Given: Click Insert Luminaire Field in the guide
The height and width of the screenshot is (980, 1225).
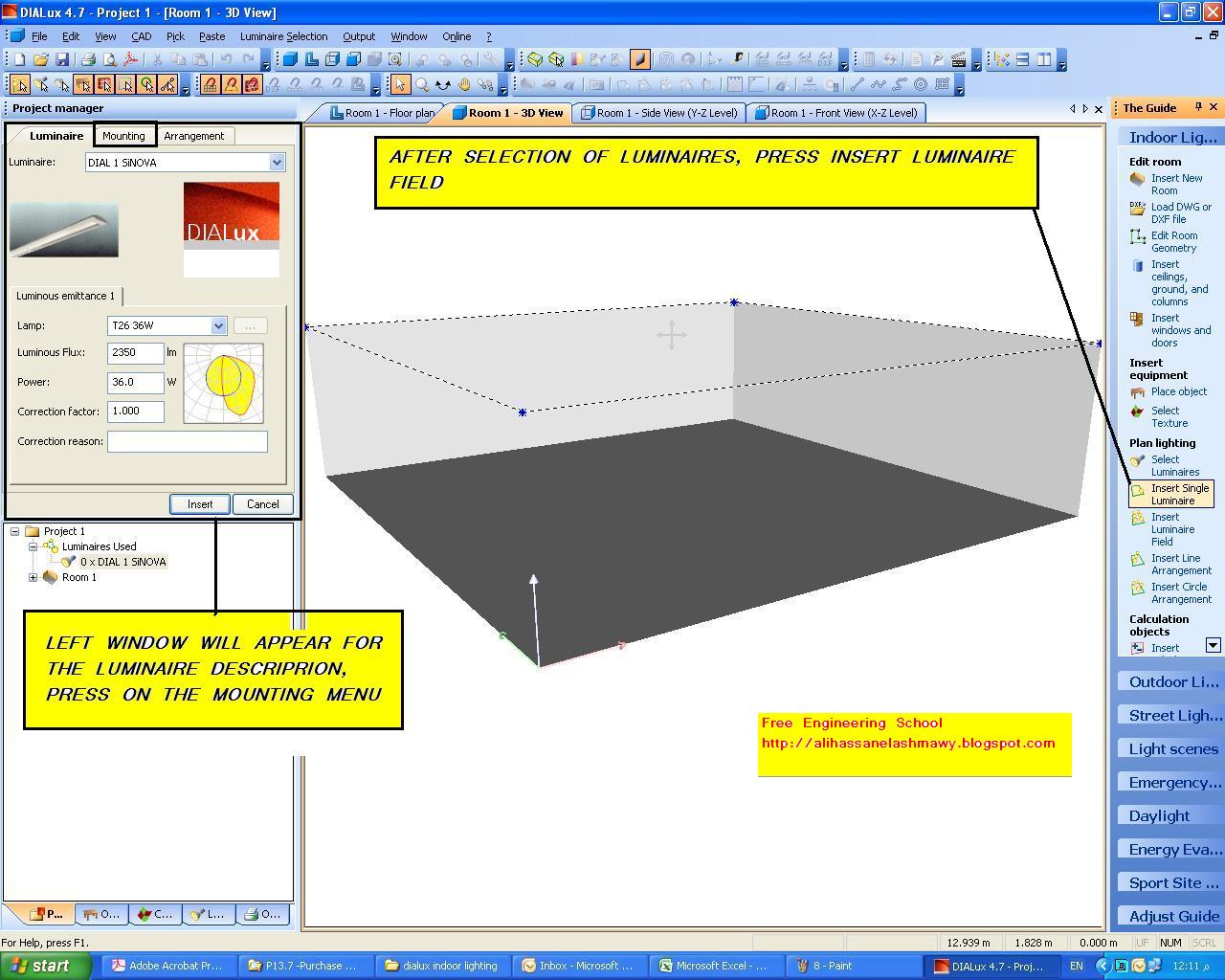Looking at the screenshot, I should tap(1172, 529).
